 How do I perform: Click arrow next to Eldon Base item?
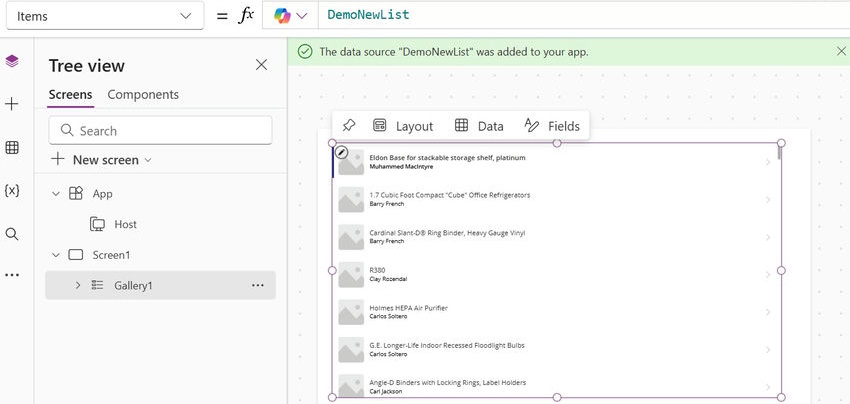tap(768, 162)
